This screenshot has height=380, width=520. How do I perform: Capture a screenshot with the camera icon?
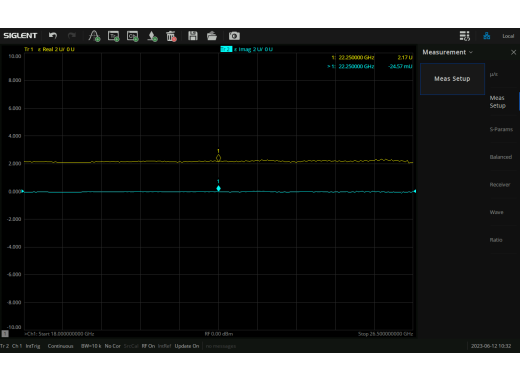tap(234, 36)
